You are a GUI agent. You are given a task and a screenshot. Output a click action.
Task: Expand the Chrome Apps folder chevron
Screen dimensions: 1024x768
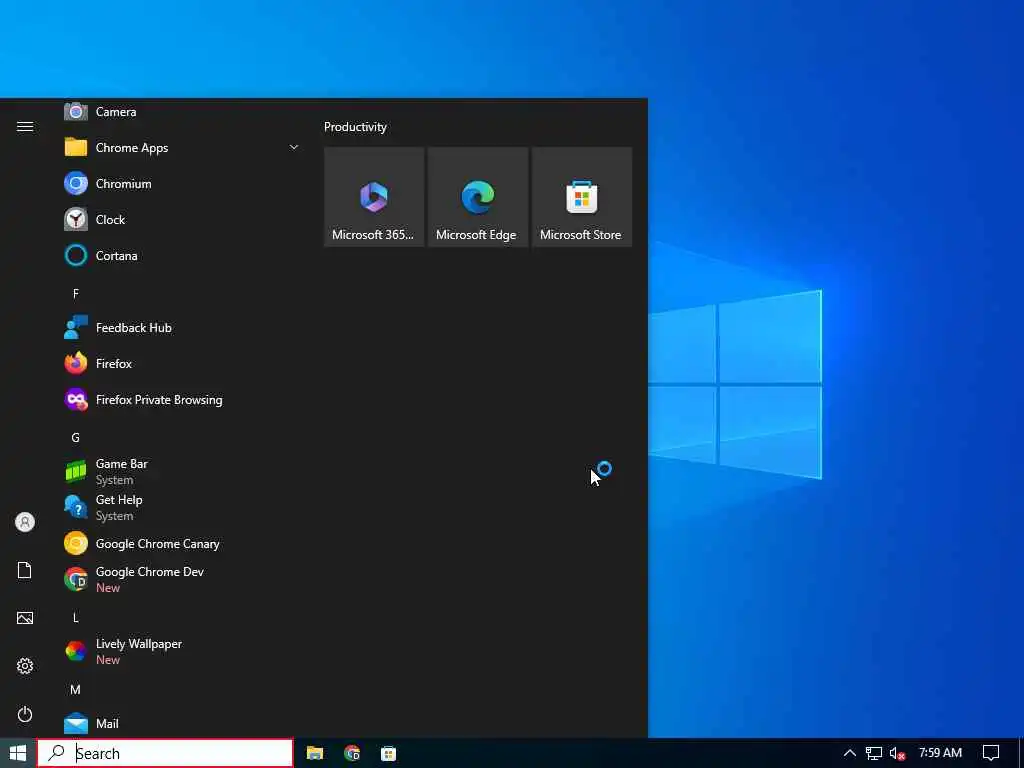point(294,148)
